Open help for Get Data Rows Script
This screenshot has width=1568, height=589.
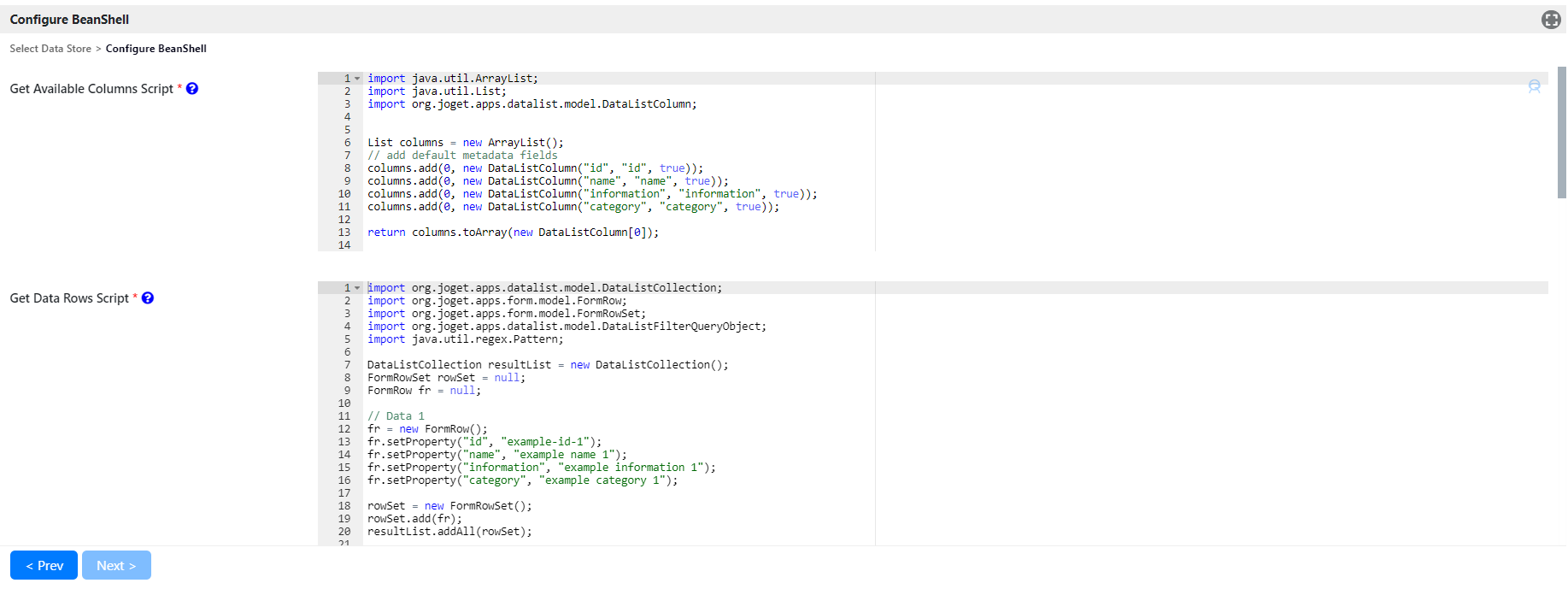(148, 297)
